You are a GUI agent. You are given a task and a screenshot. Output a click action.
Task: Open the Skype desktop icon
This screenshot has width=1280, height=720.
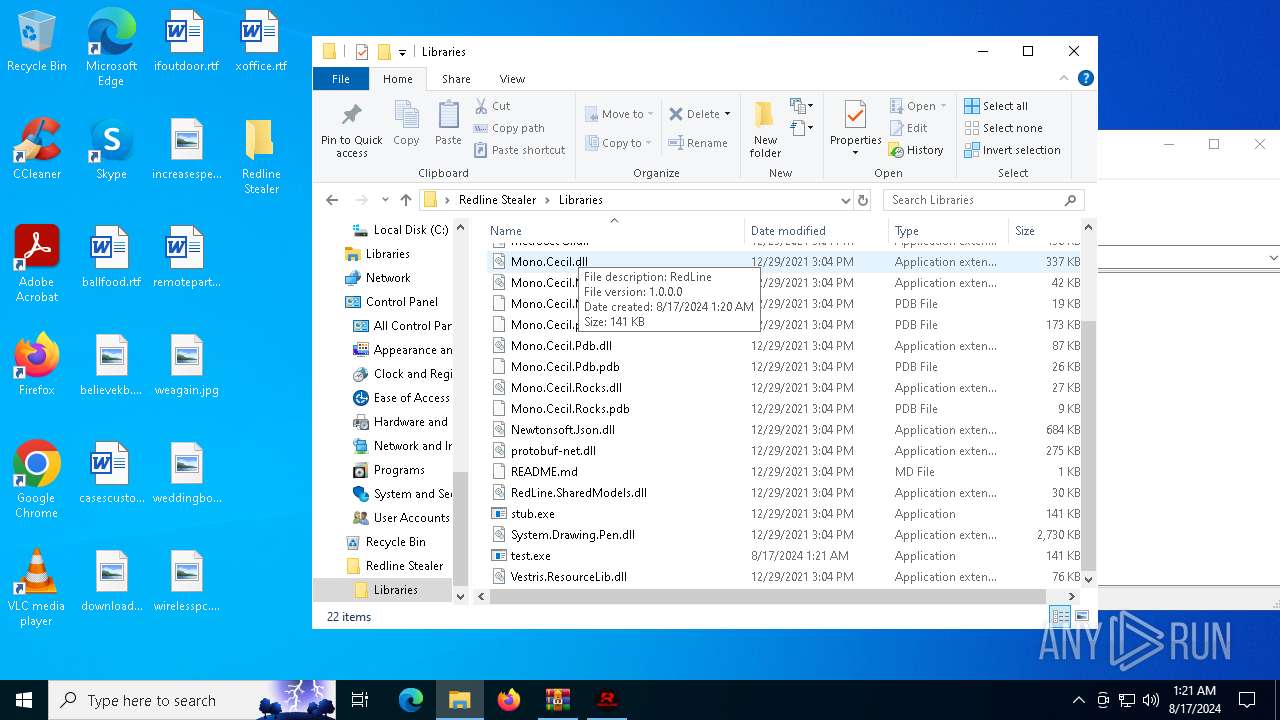[111, 150]
